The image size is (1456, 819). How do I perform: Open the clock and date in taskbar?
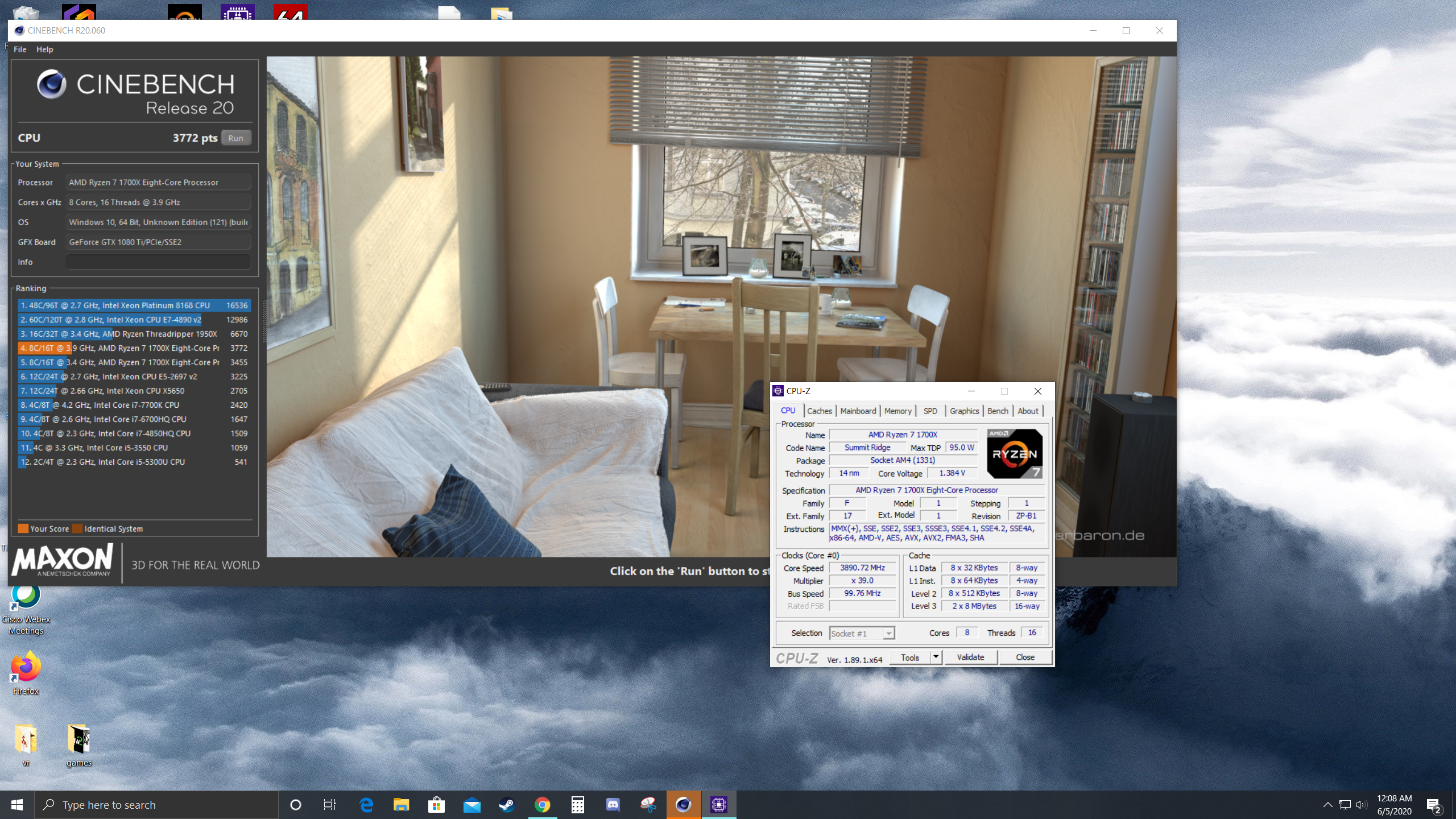tap(1394, 805)
